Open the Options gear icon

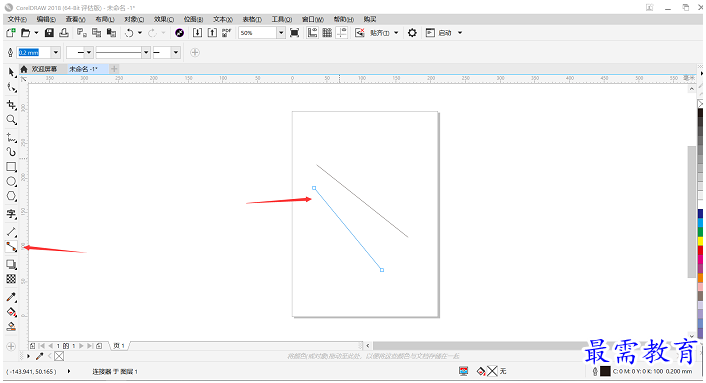pos(412,33)
